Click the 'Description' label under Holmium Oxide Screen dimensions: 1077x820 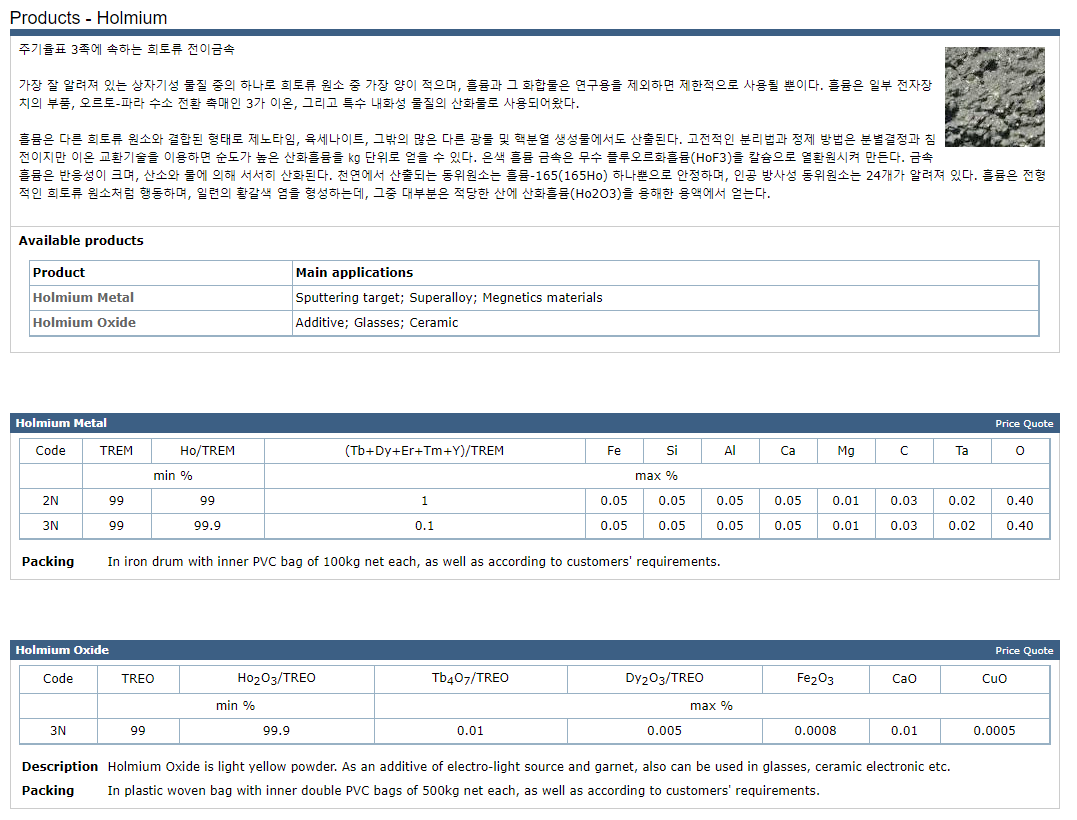click(x=60, y=766)
